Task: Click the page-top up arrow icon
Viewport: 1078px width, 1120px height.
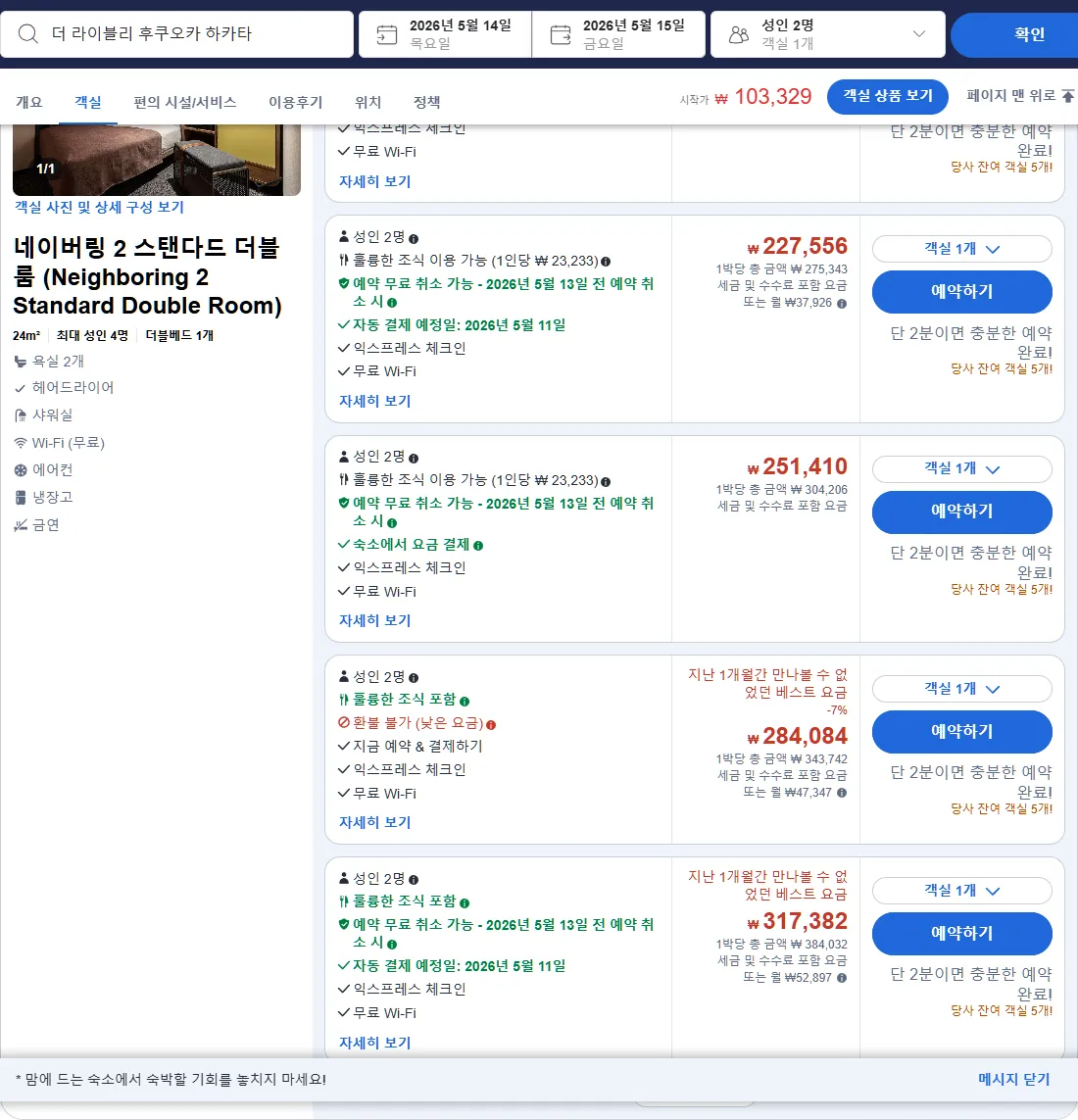Action: pyautogui.click(x=1067, y=96)
